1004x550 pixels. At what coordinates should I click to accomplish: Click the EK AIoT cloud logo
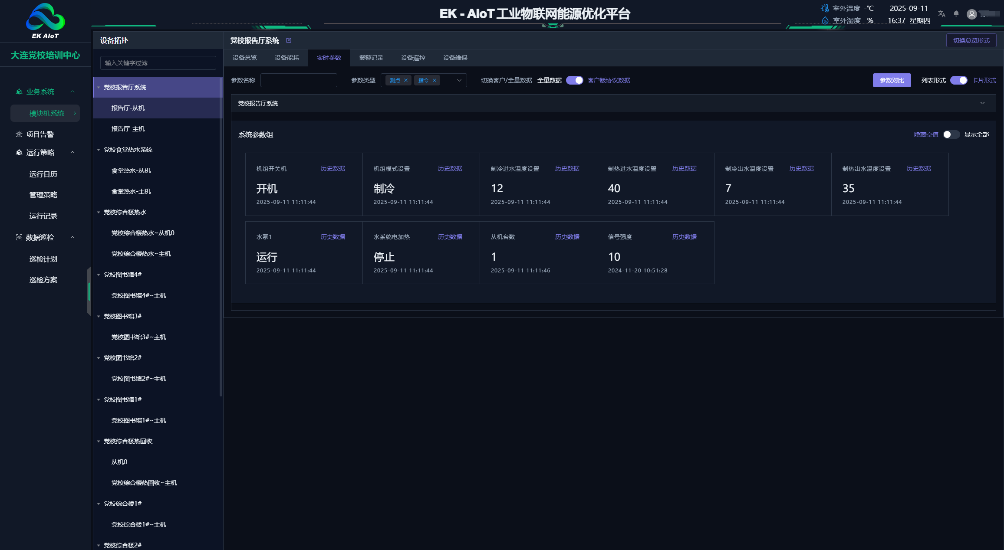(45, 19)
